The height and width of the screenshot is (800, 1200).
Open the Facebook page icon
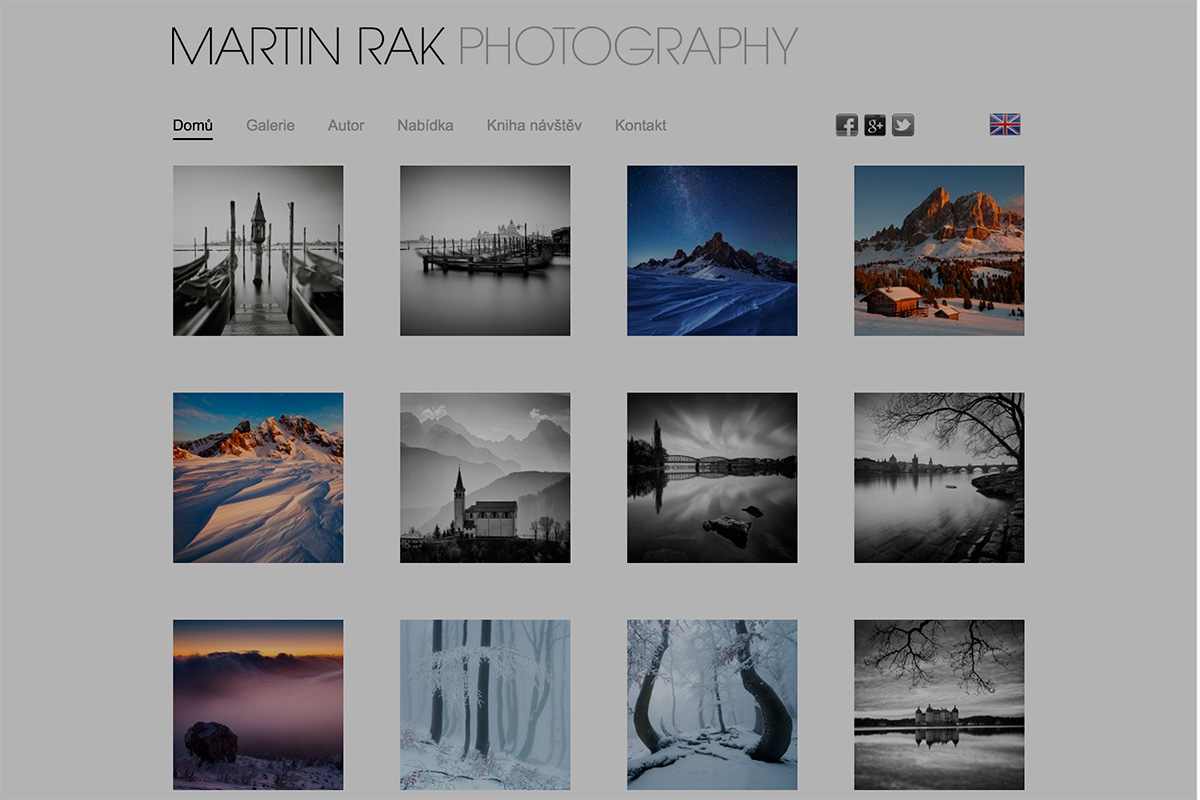[x=845, y=124]
